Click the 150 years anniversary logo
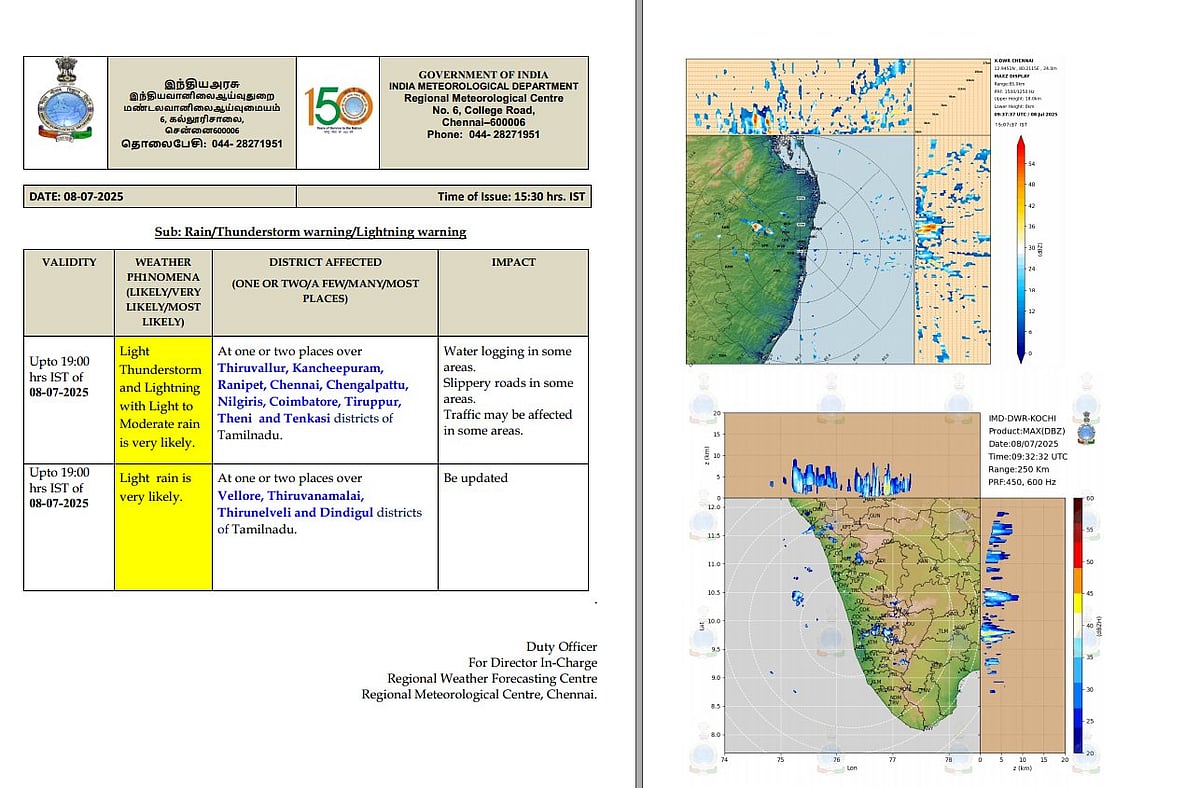This screenshot has width=1200, height=788. pos(338,111)
